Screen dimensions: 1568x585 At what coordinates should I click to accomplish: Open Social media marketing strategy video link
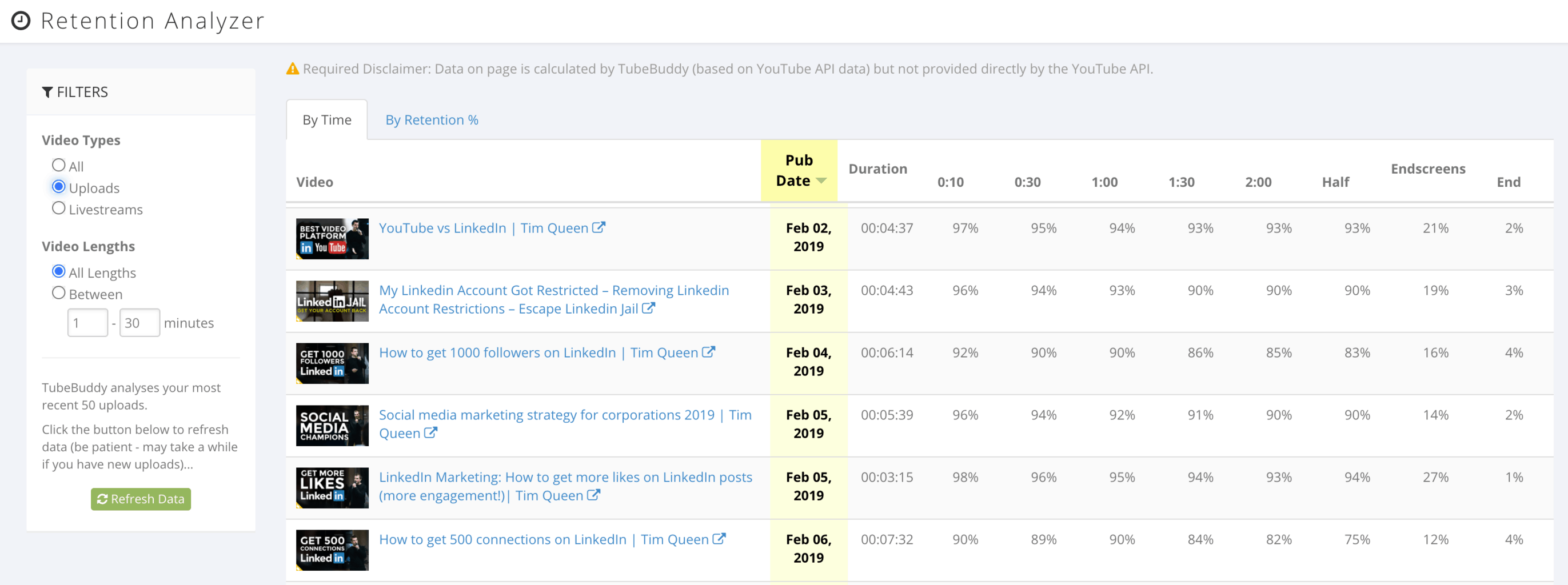click(565, 424)
